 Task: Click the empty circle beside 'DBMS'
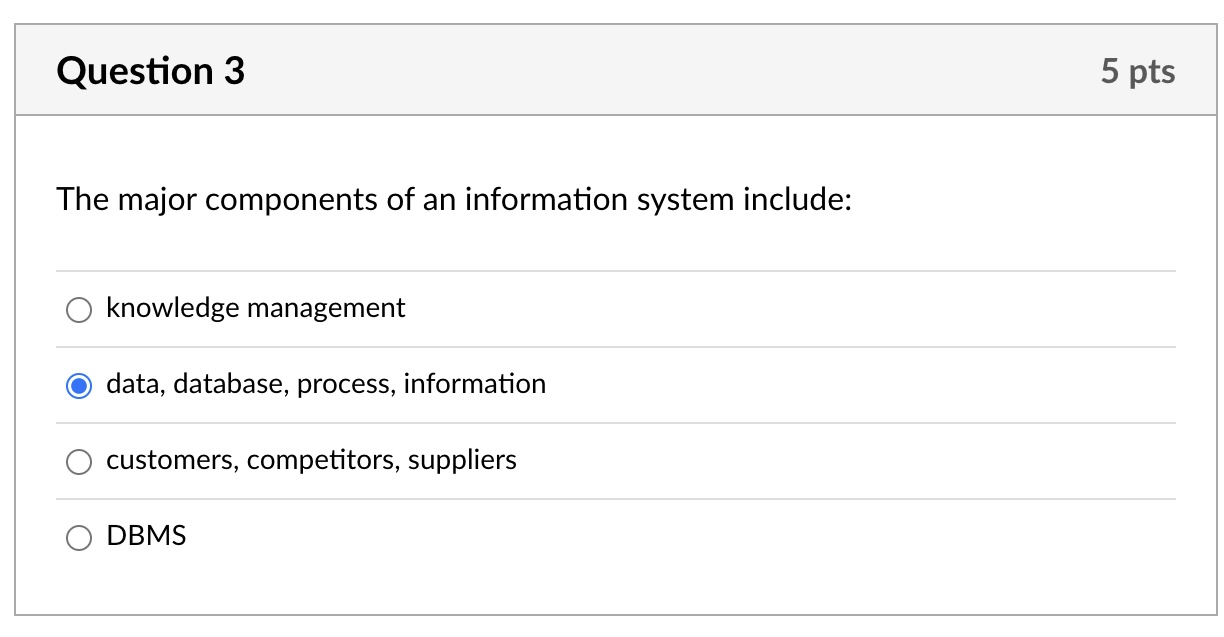79,537
